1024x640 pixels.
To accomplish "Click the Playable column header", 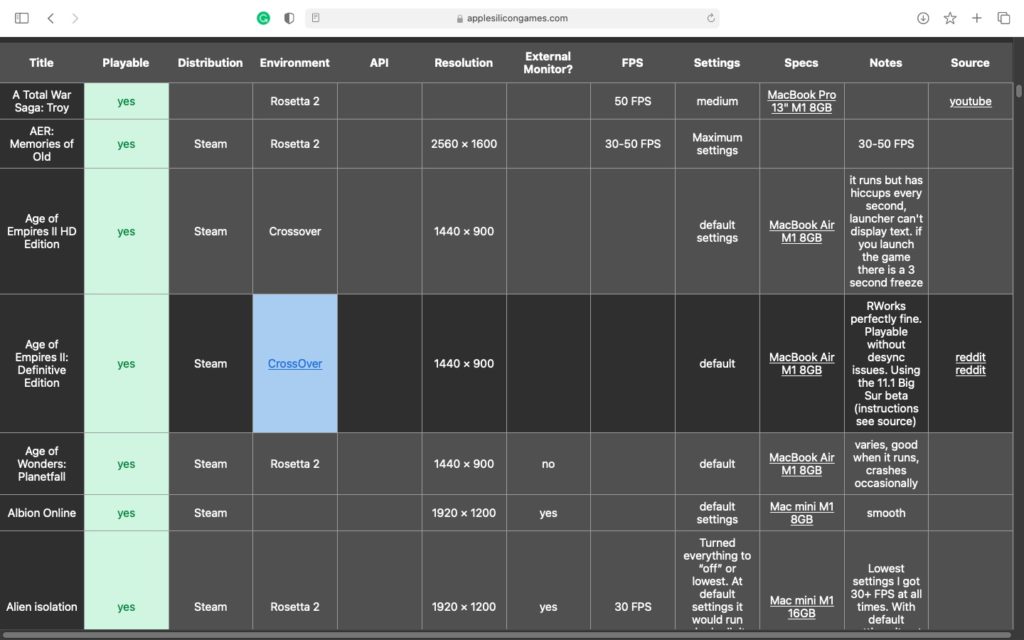I will click(x=126, y=62).
